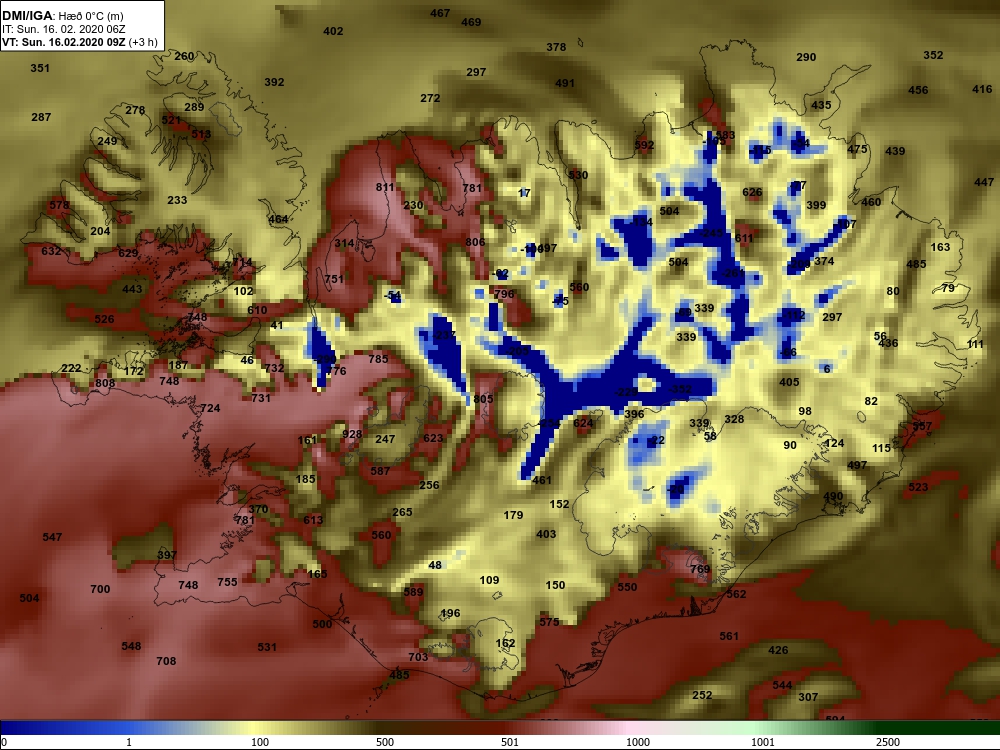The image size is (1000, 750).
Task: Select the map value '162'
Action: click(505, 643)
